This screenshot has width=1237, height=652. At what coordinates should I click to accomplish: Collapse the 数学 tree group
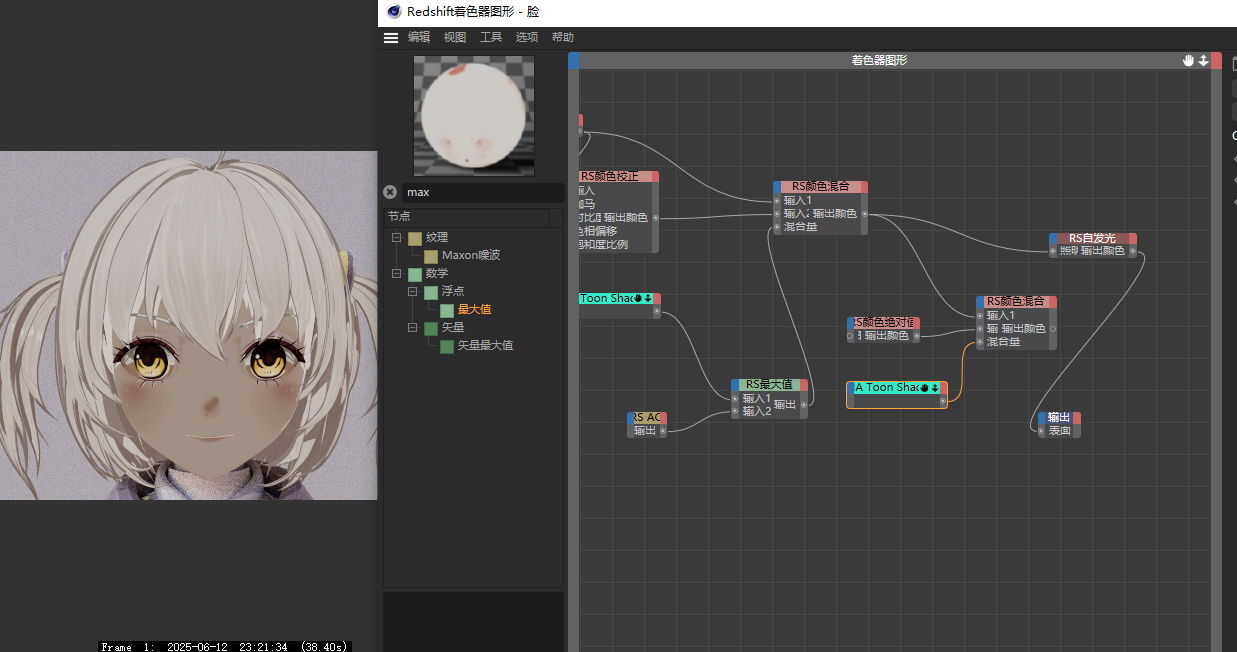pyautogui.click(x=397, y=274)
